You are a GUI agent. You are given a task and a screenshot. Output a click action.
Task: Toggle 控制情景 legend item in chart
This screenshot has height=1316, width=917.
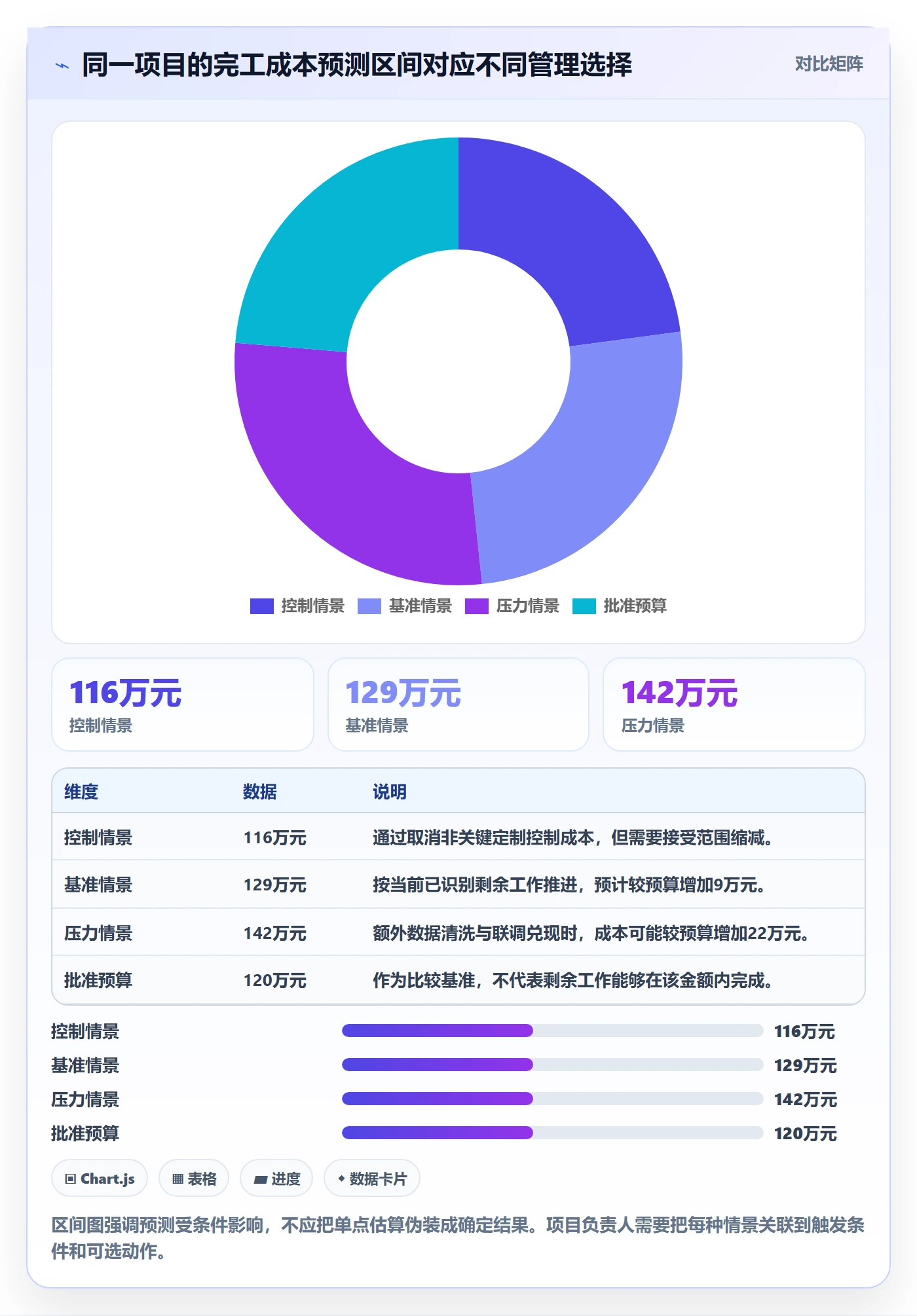coord(297,606)
